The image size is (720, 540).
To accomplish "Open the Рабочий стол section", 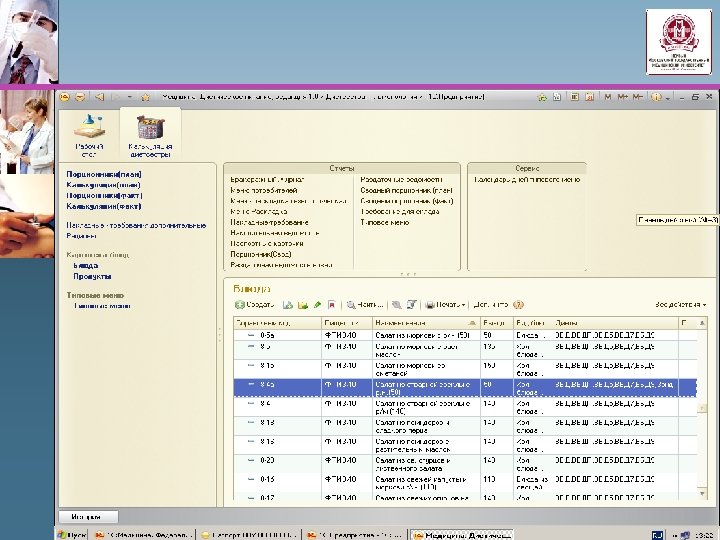I will coord(89,136).
